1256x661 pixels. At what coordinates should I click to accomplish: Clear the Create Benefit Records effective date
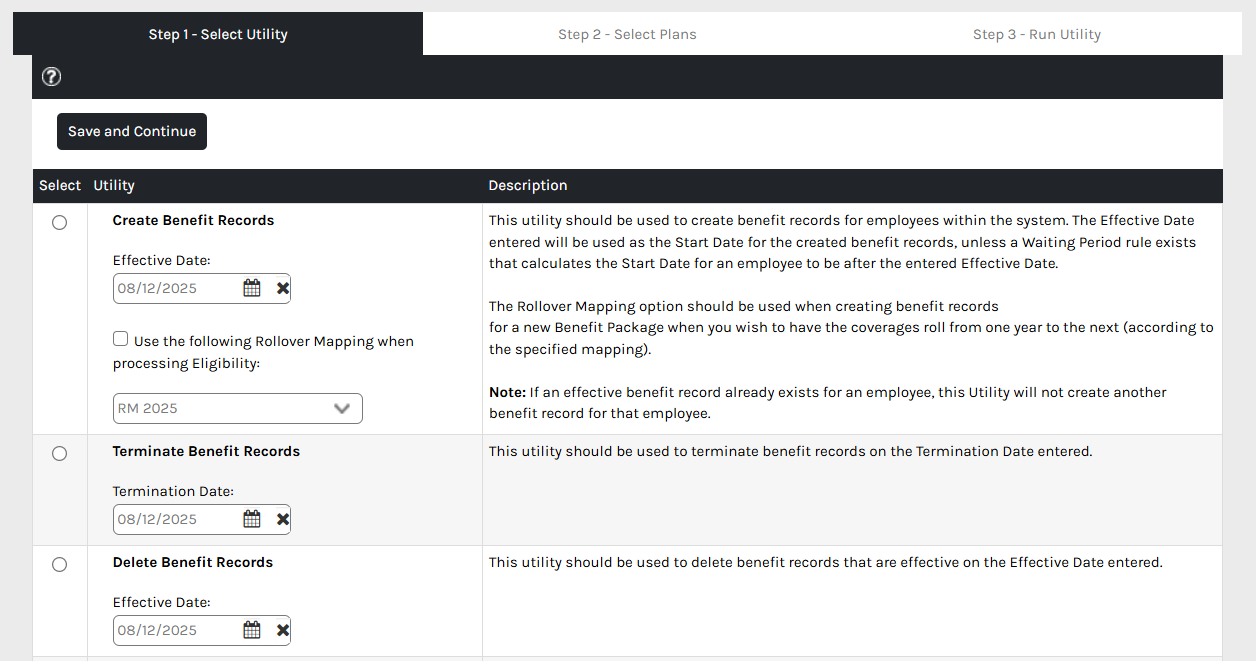pos(283,288)
